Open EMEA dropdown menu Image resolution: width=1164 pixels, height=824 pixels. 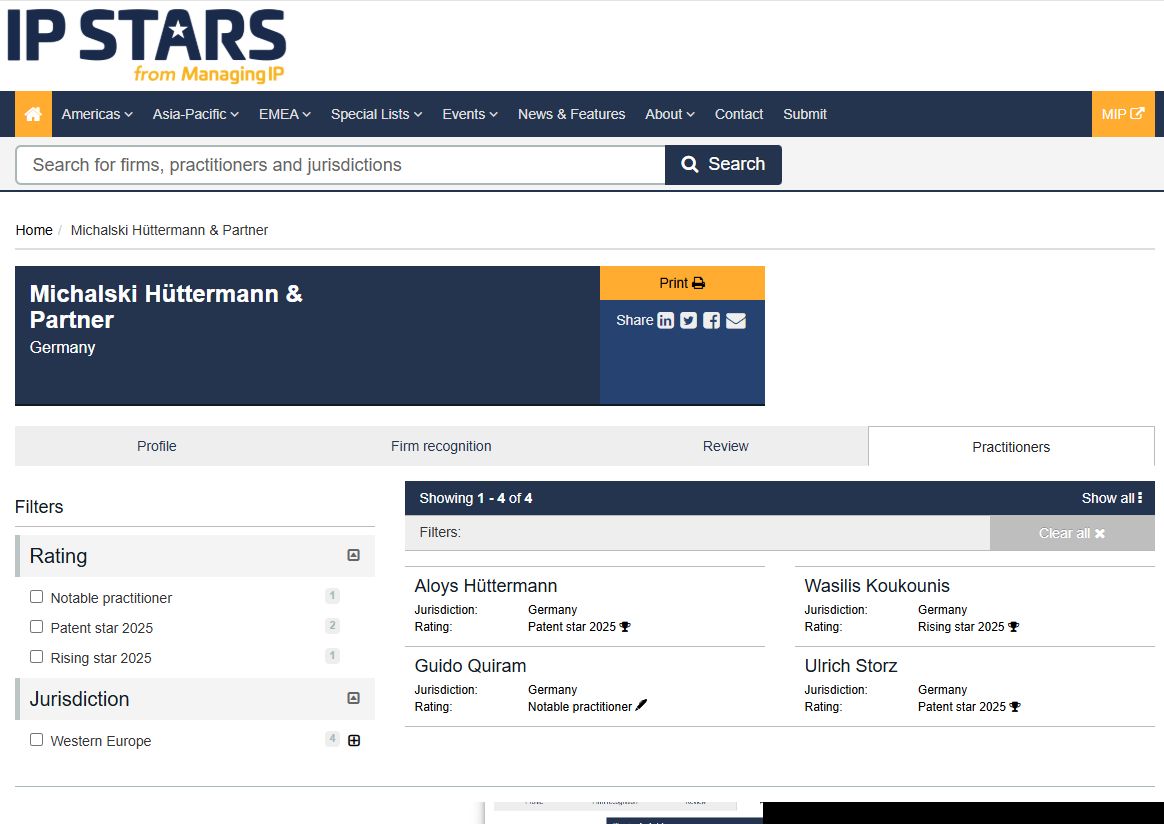click(x=285, y=114)
